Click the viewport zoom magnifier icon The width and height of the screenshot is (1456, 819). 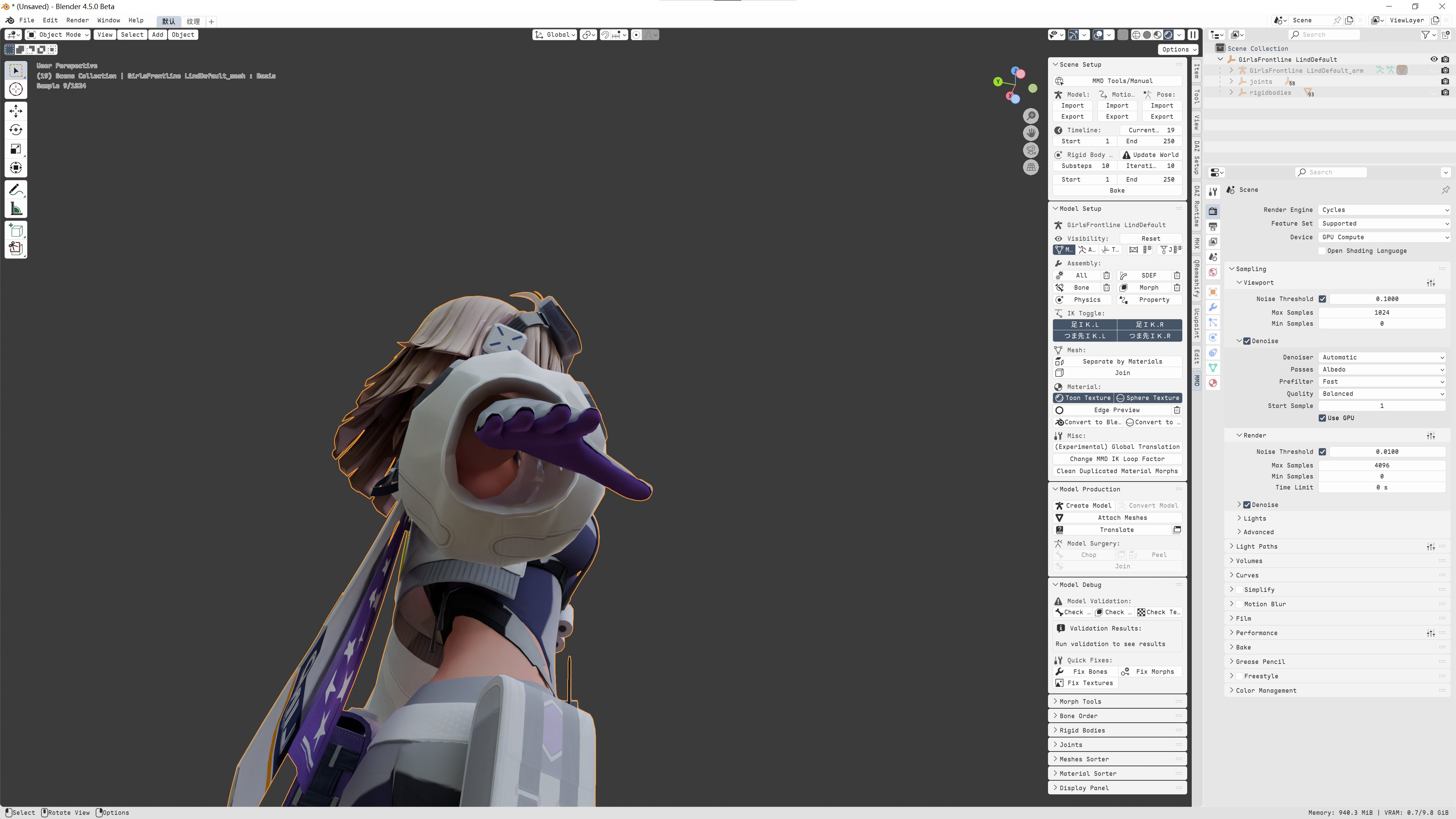[1031, 116]
